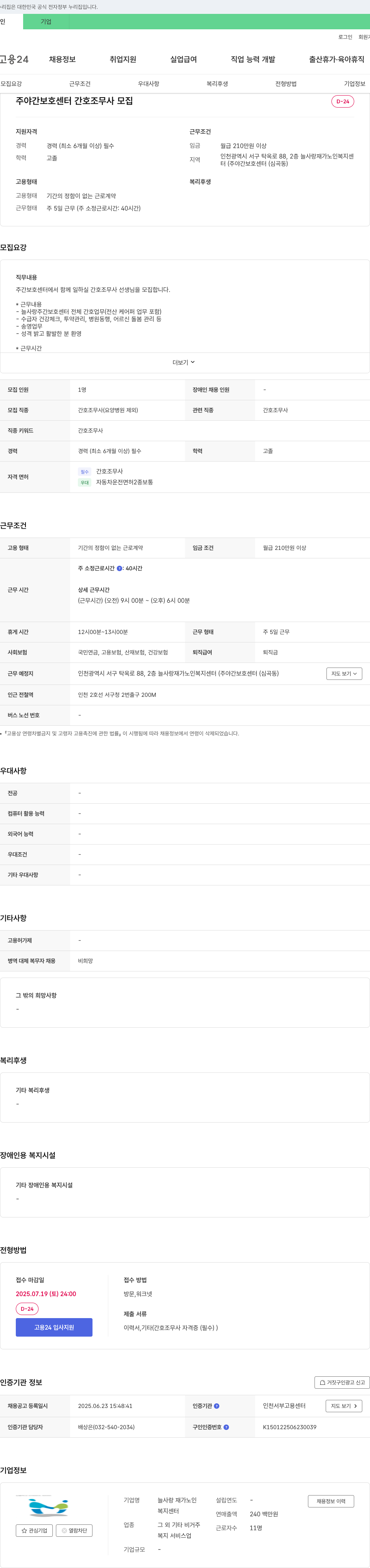The width and height of the screenshot is (370, 1568).
Task: Click 240 백만원 annual sales value
Action: tap(264, 1514)
